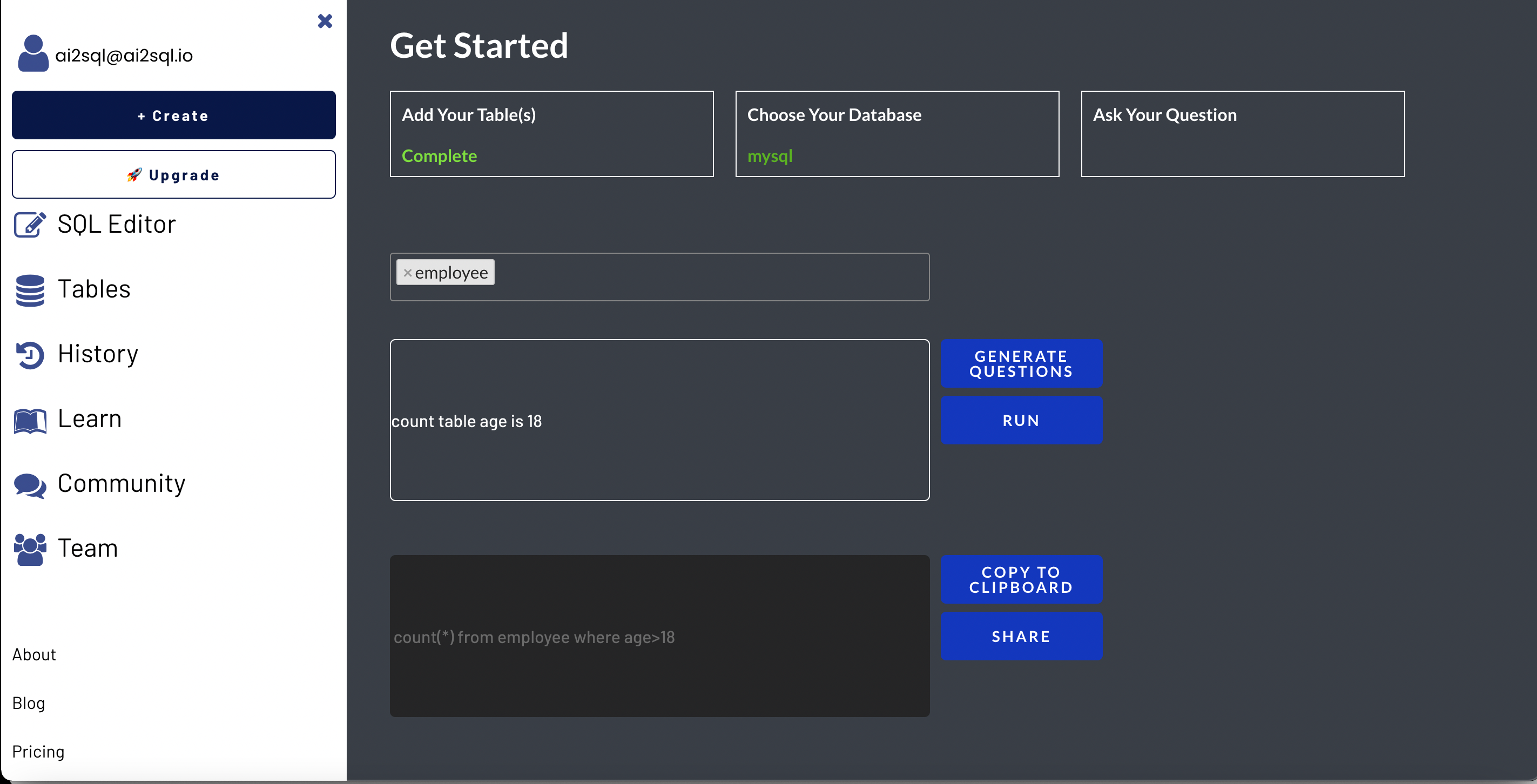
Task: Click the green 'mysql' database text
Action: pos(770,157)
